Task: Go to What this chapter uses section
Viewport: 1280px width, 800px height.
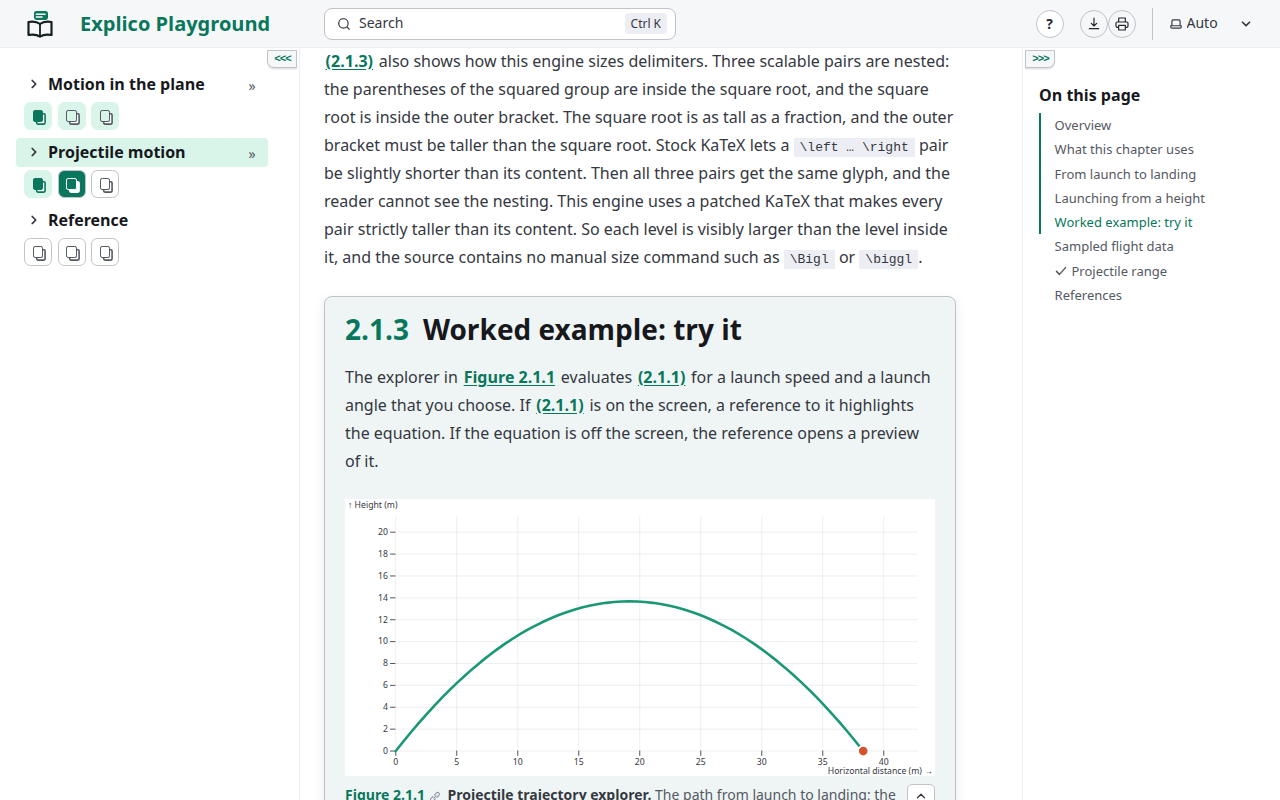Action: point(1124,149)
